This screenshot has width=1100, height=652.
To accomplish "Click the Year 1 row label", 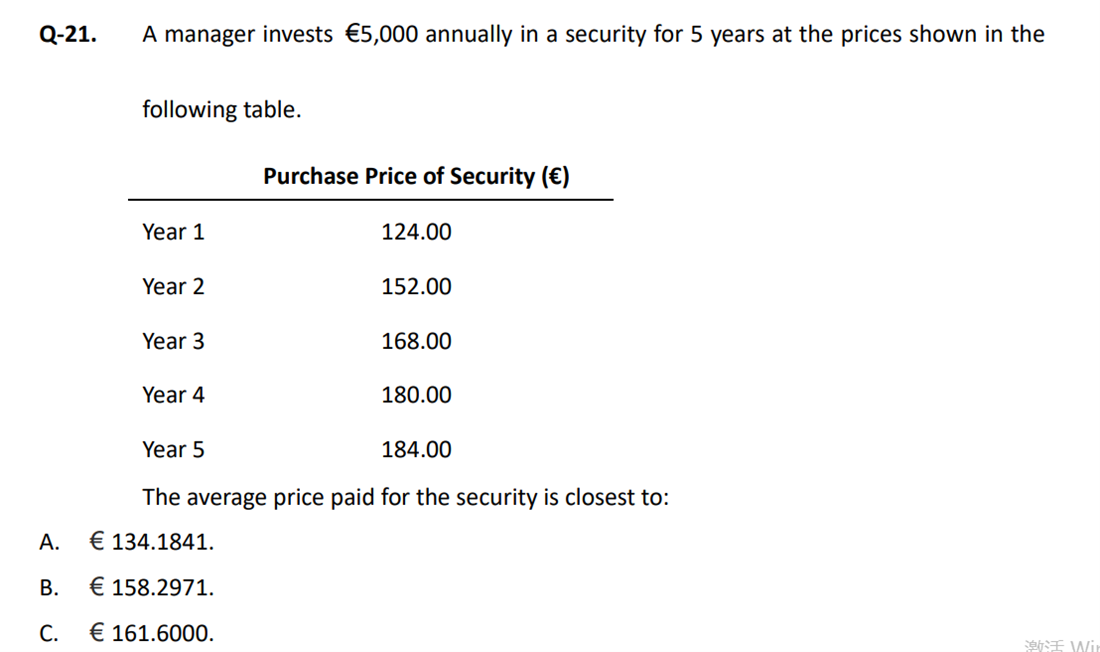I will tap(173, 232).
